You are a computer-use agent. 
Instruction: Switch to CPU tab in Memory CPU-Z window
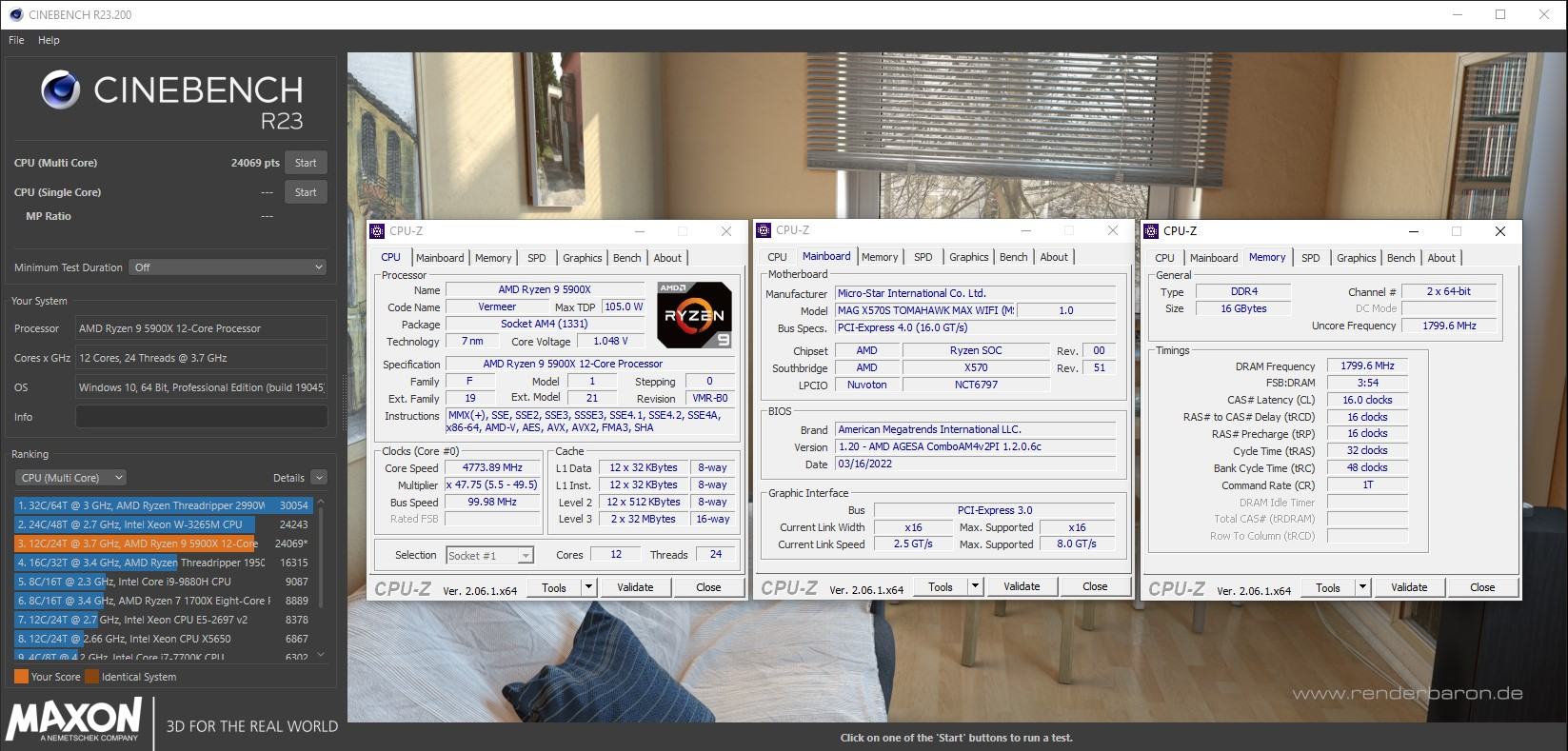coord(1164,258)
